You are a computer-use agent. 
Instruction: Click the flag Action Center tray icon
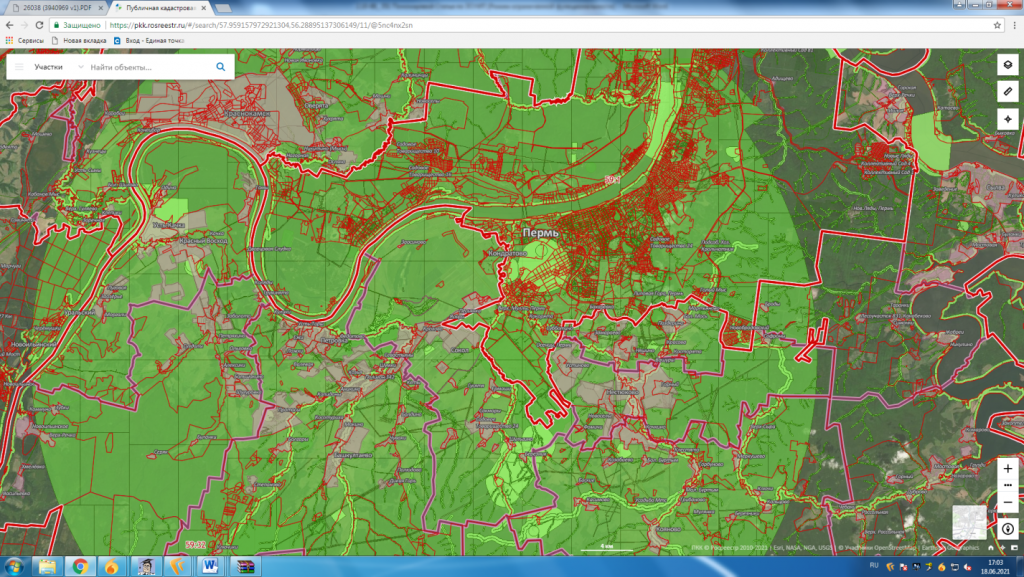[x=903, y=567]
